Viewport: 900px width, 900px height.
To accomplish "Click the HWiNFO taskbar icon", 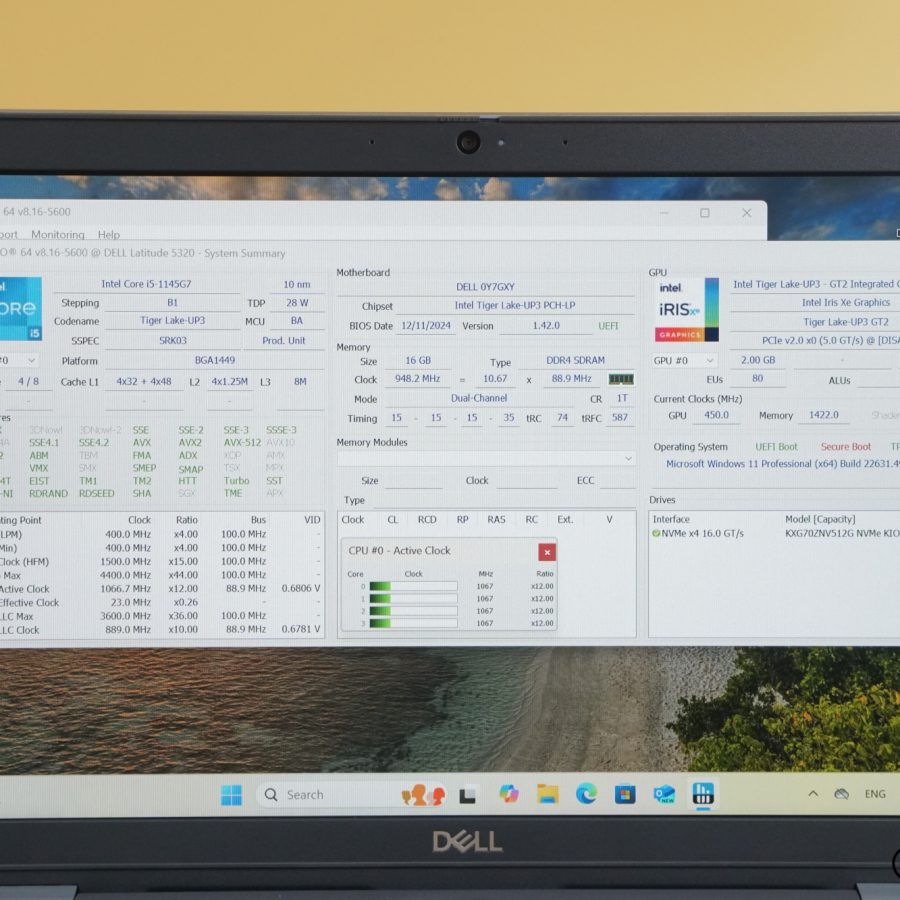I will click(x=703, y=794).
